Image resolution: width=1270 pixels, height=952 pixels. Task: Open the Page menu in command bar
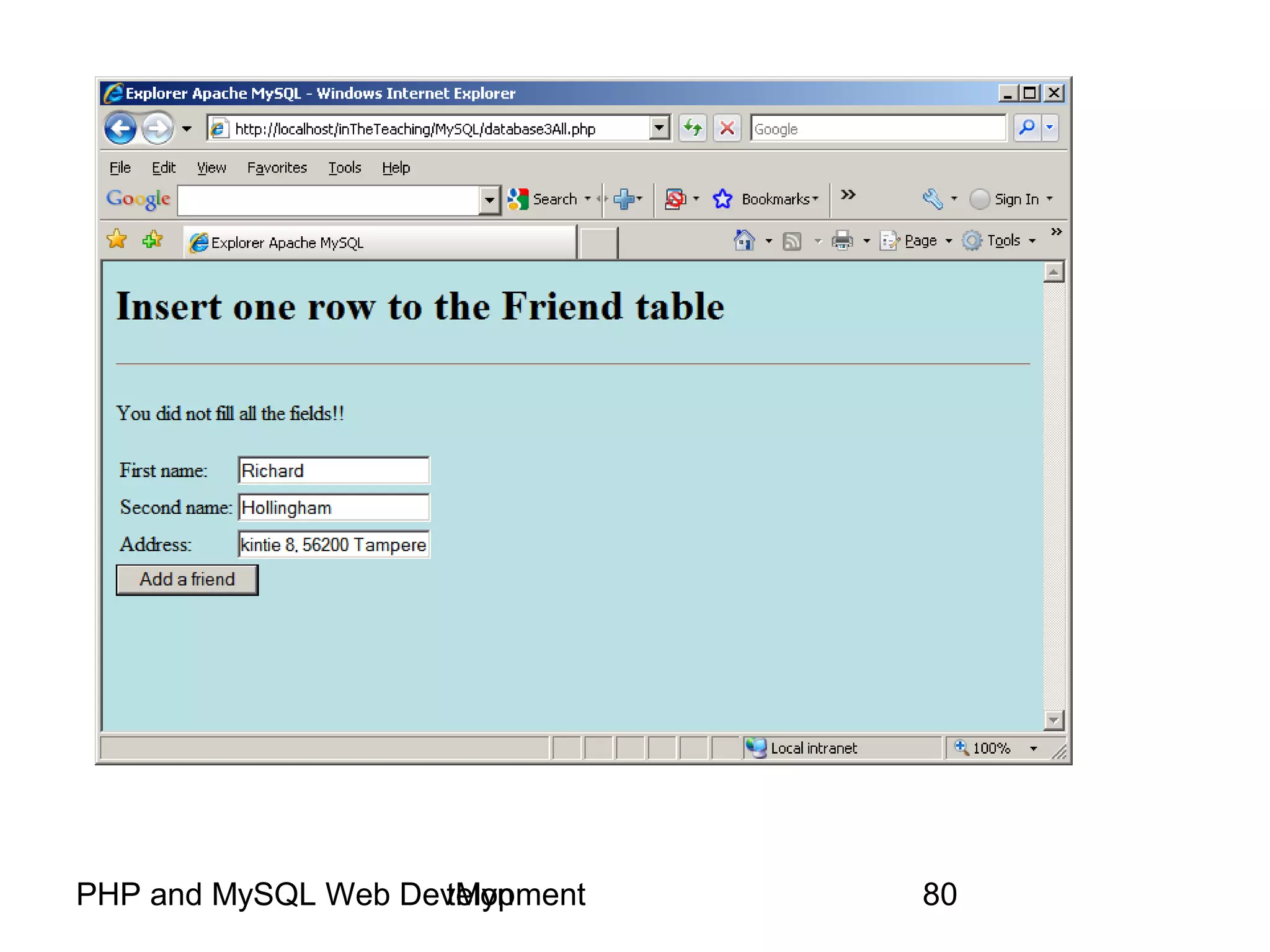tap(915, 240)
